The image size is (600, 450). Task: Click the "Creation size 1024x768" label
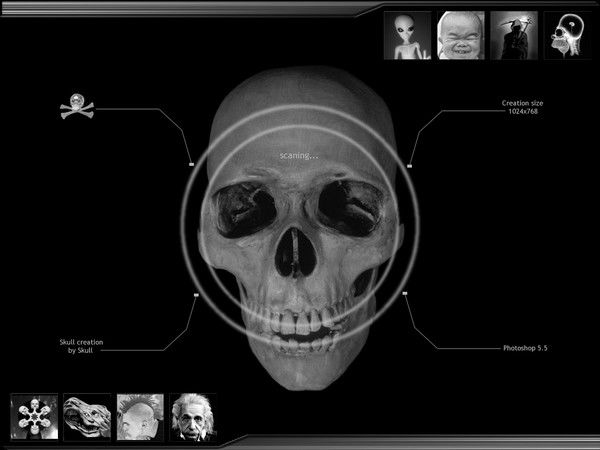pyautogui.click(x=524, y=106)
